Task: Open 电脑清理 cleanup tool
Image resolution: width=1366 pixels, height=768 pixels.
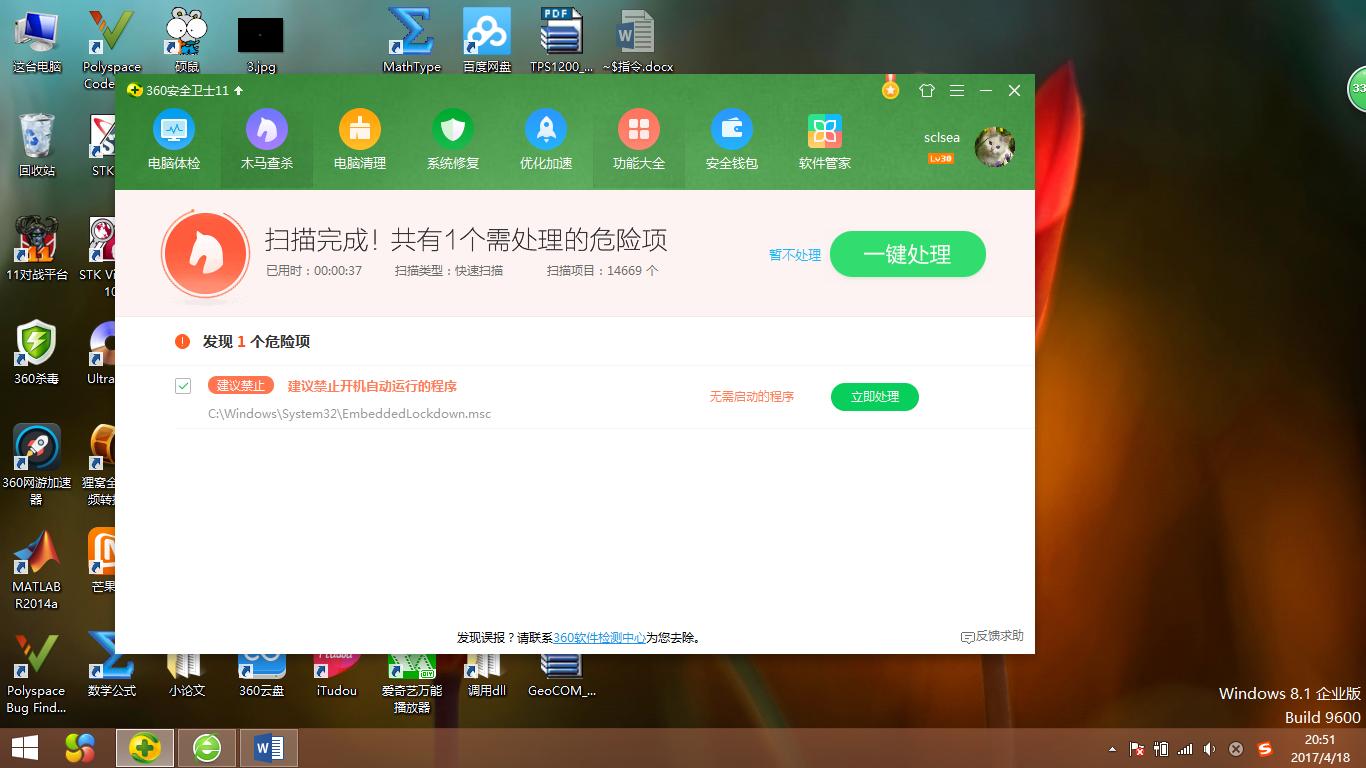Action: (359, 140)
